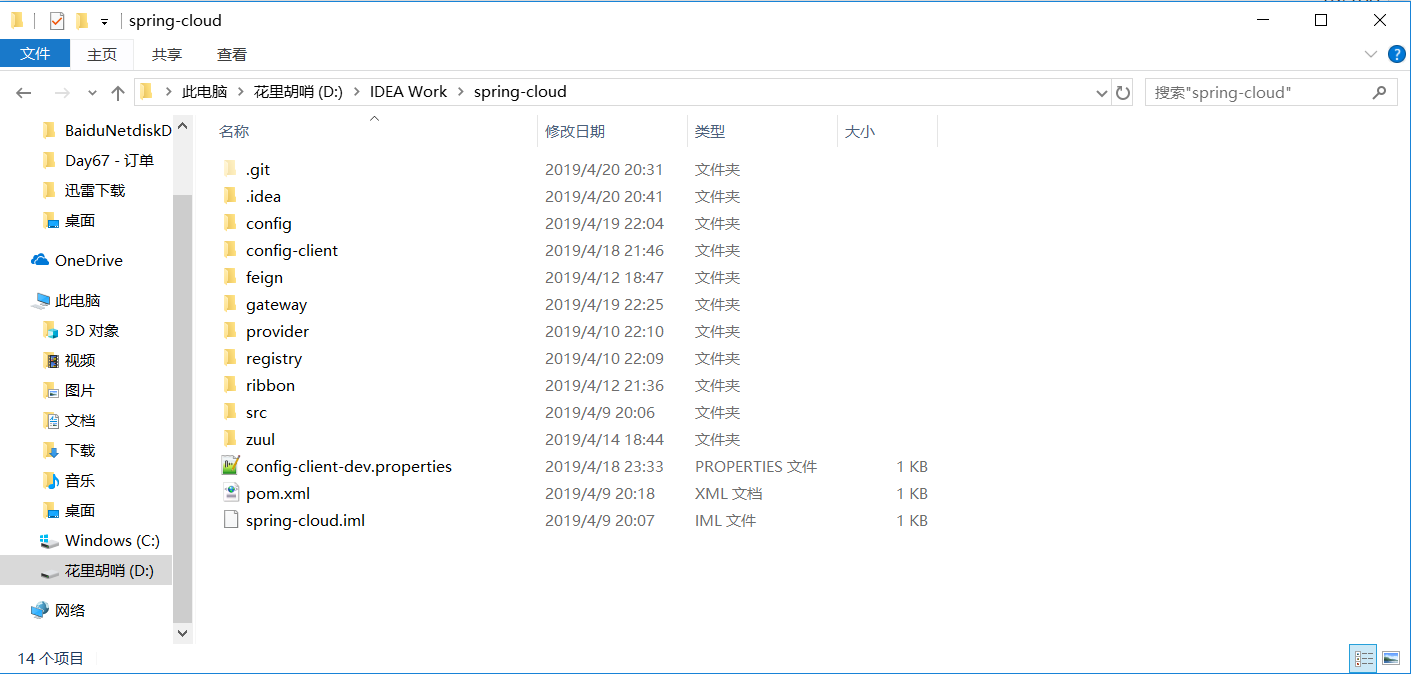
Task: Click the spring-cloud.iml file icon
Action: (x=230, y=520)
